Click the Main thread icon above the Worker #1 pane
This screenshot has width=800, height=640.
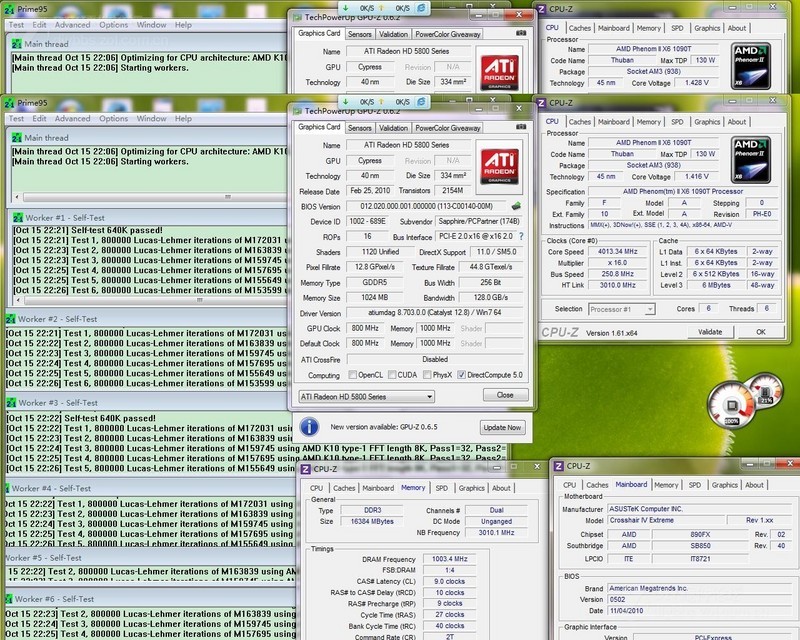(x=17, y=138)
